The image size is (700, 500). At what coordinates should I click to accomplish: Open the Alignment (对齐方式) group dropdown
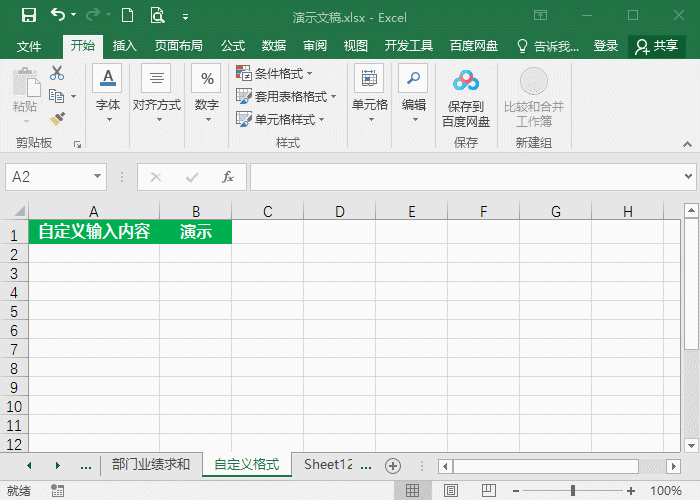click(157, 95)
